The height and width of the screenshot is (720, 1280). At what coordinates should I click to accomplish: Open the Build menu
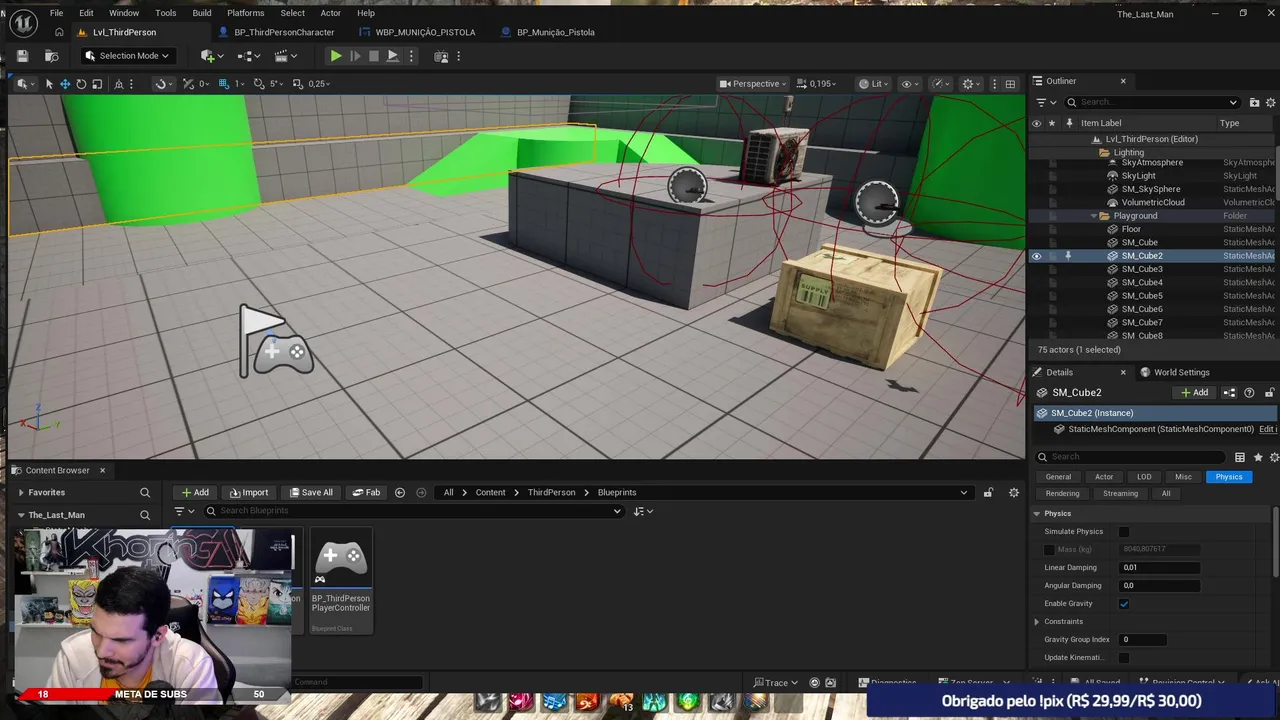pyautogui.click(x=202, y=13)
